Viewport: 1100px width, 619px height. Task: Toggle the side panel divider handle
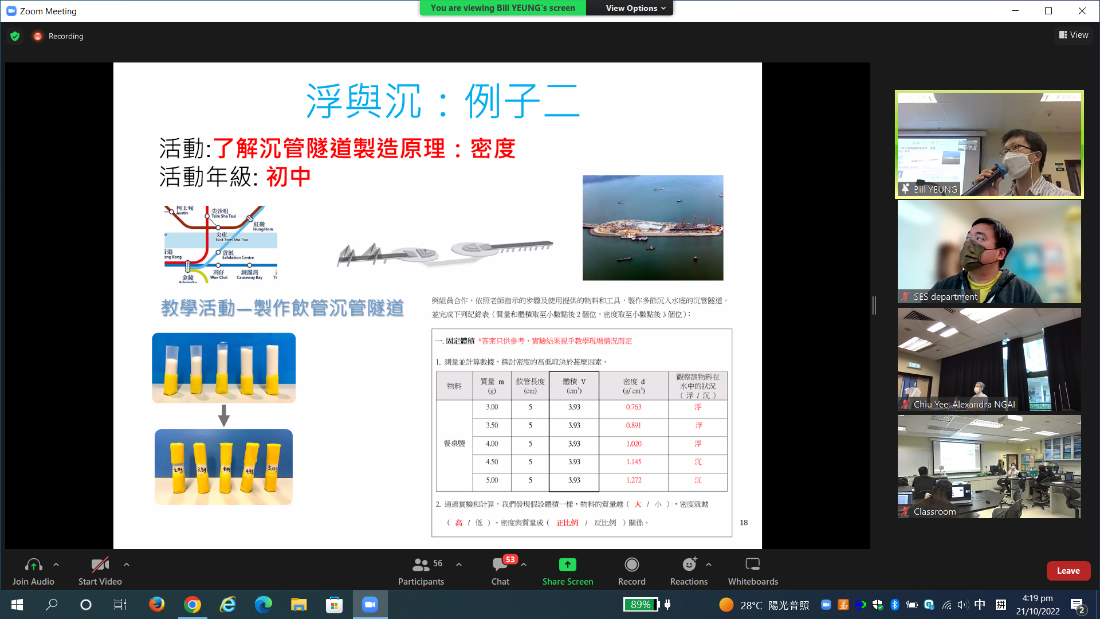tap(876, 305)
